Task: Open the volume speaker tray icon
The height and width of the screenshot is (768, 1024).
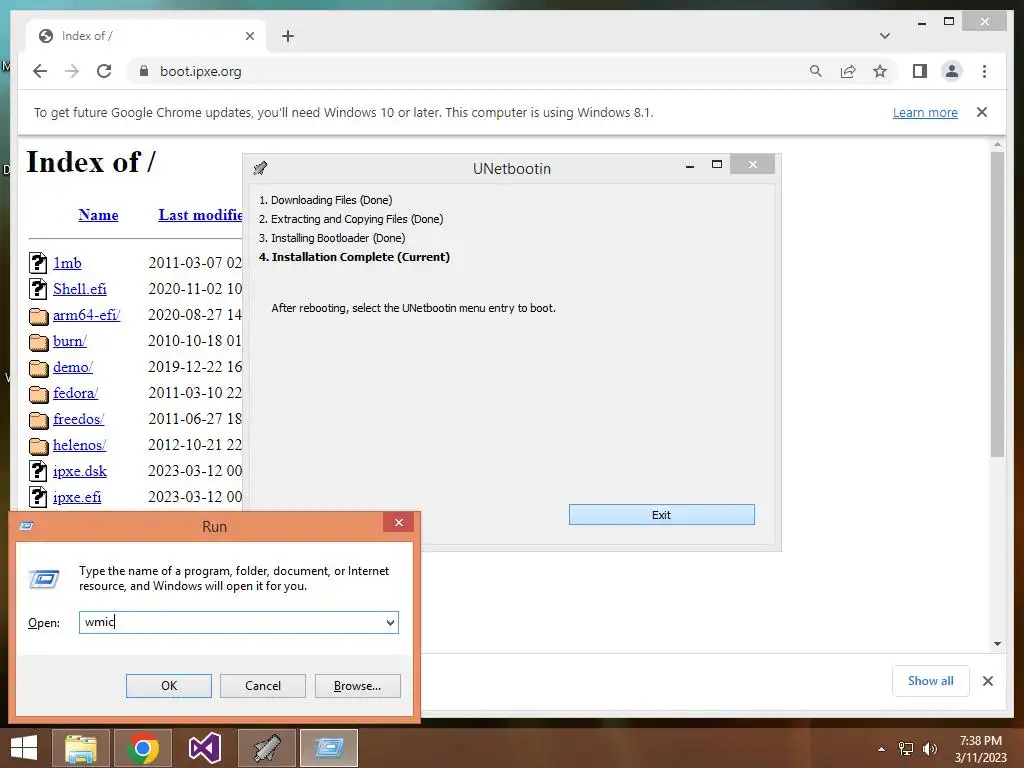Action: click(930, 749)
